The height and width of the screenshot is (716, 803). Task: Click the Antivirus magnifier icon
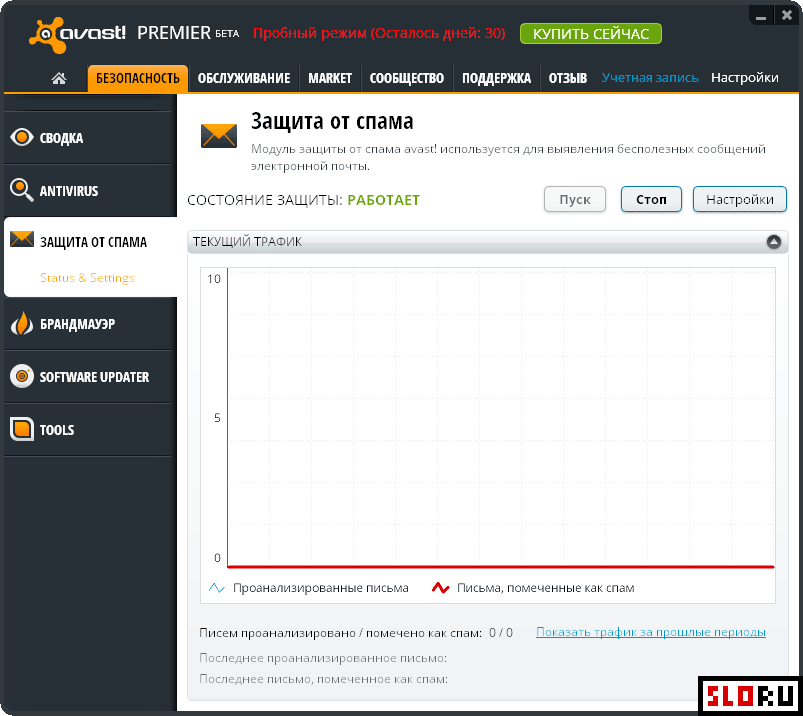tap(22, 190)
